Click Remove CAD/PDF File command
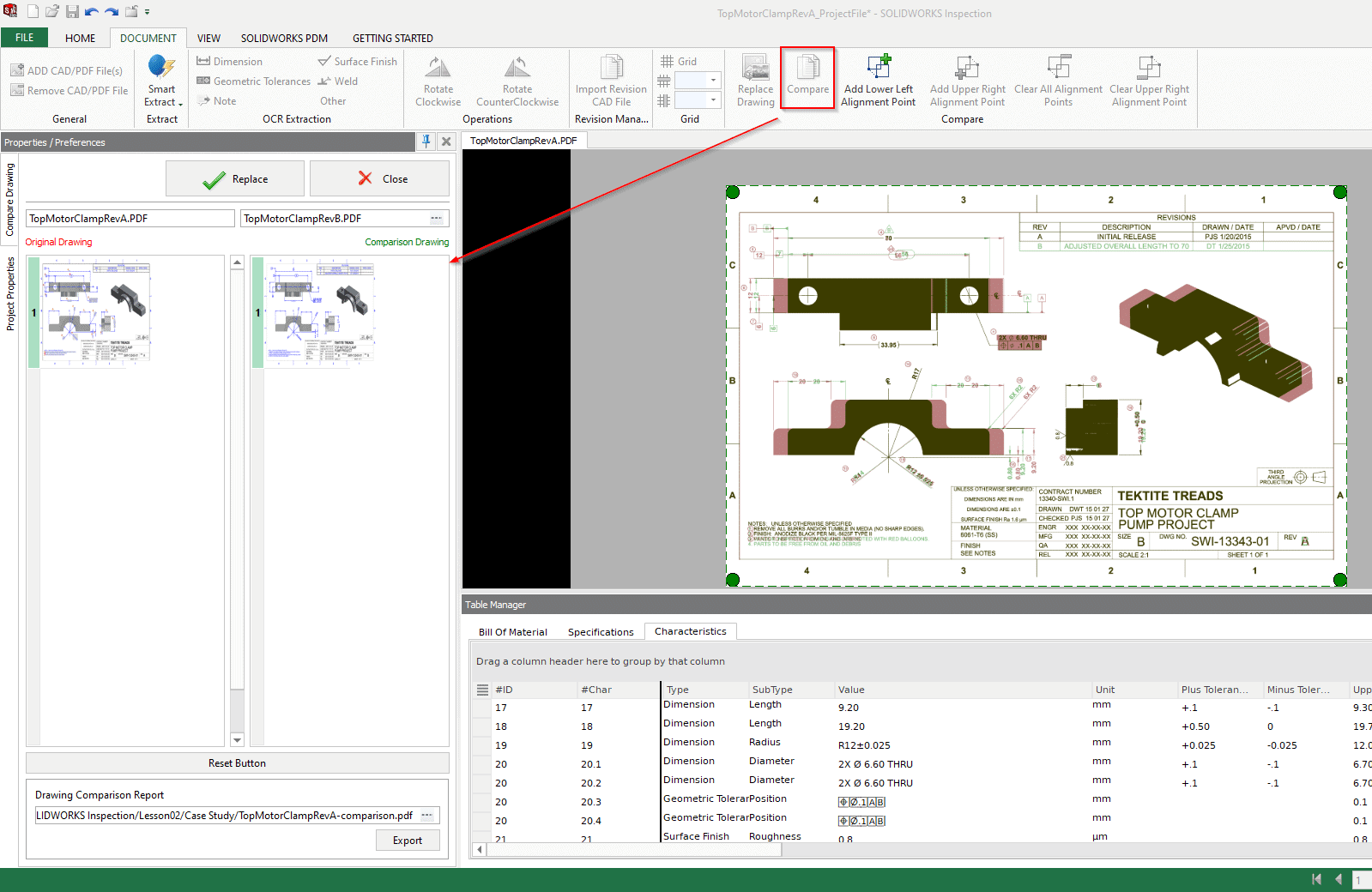Screen dimensions: 1372x892 click(70, 90)
